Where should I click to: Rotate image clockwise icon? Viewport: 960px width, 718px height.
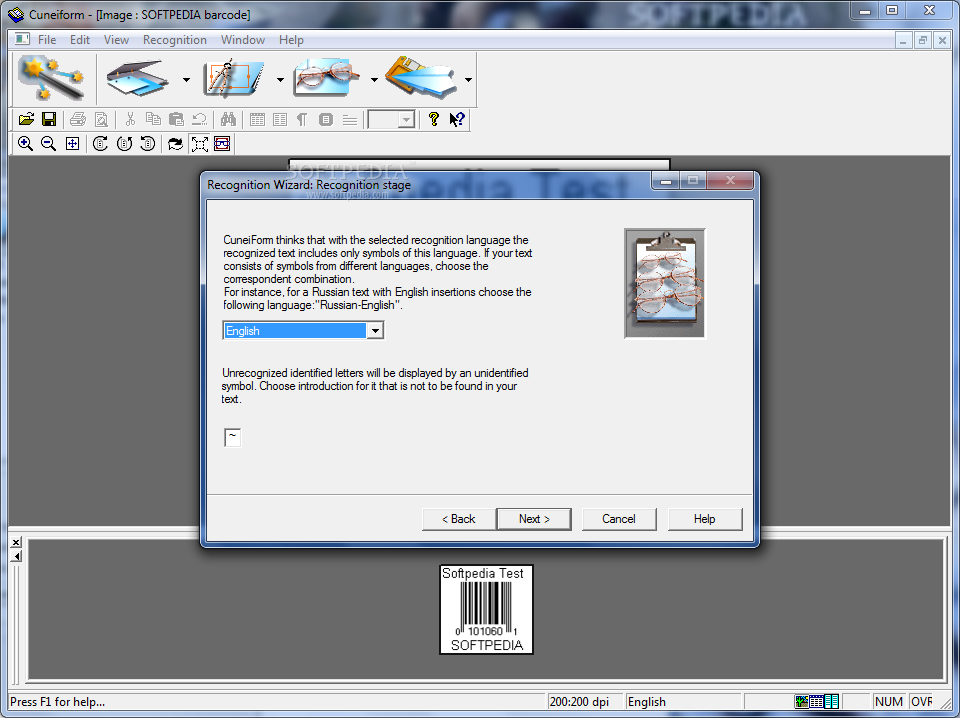tap(100, 144)
